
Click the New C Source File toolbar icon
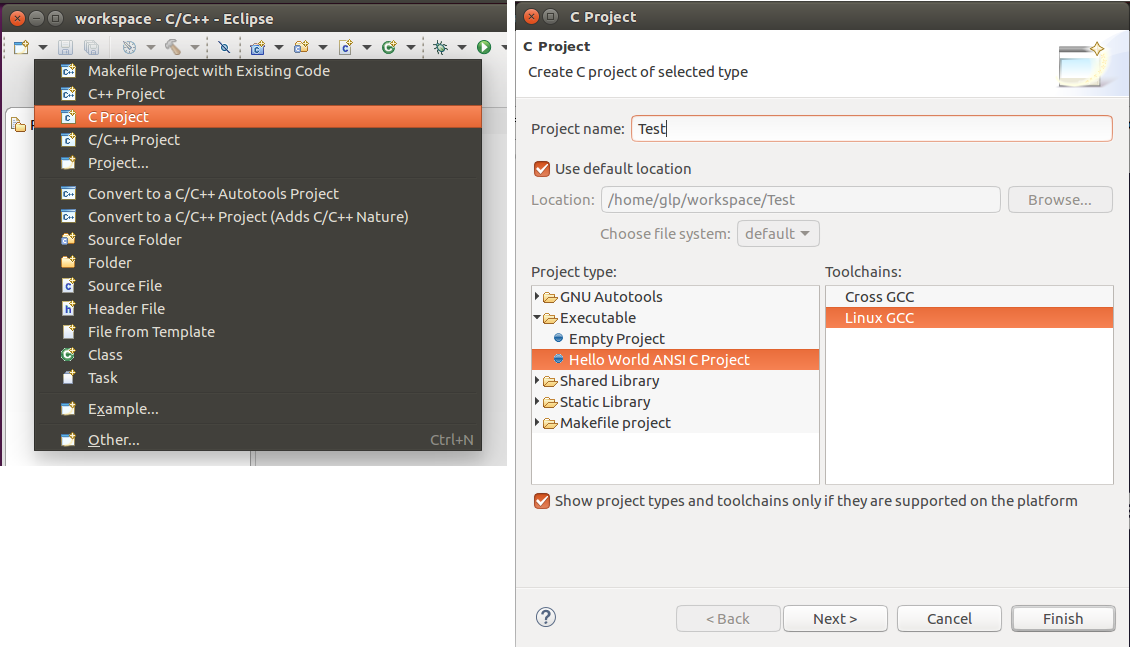[x=346, y=48]
